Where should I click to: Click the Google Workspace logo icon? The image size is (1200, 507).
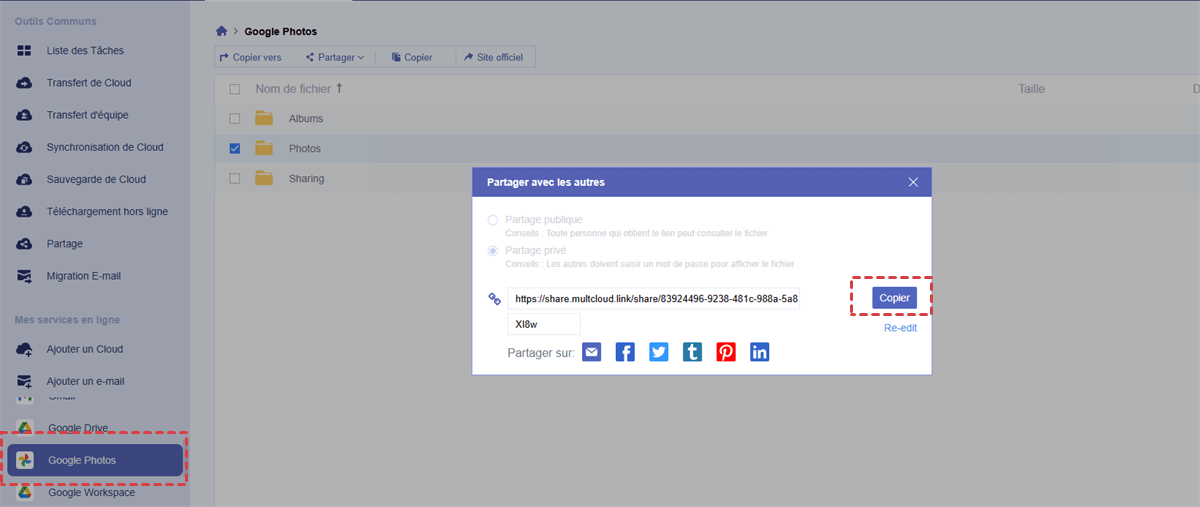(x=26, y=492)
